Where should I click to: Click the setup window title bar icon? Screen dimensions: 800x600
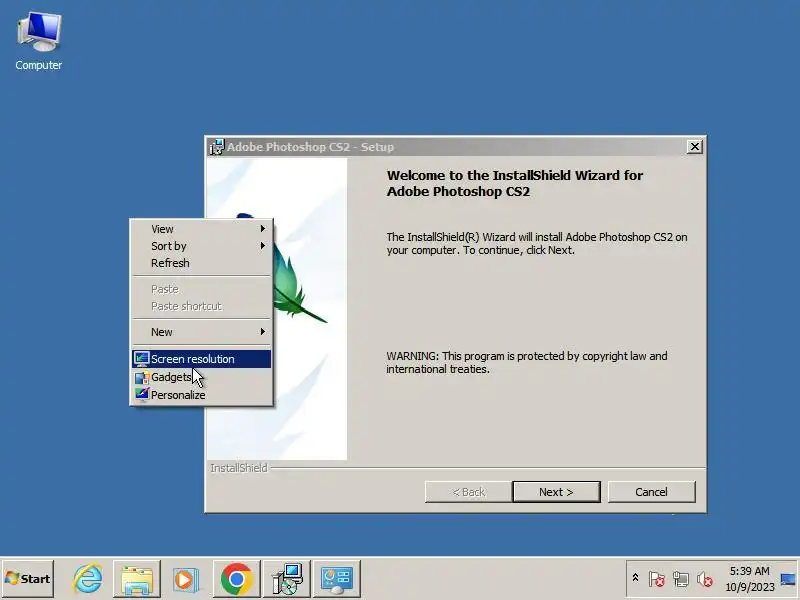216,147
